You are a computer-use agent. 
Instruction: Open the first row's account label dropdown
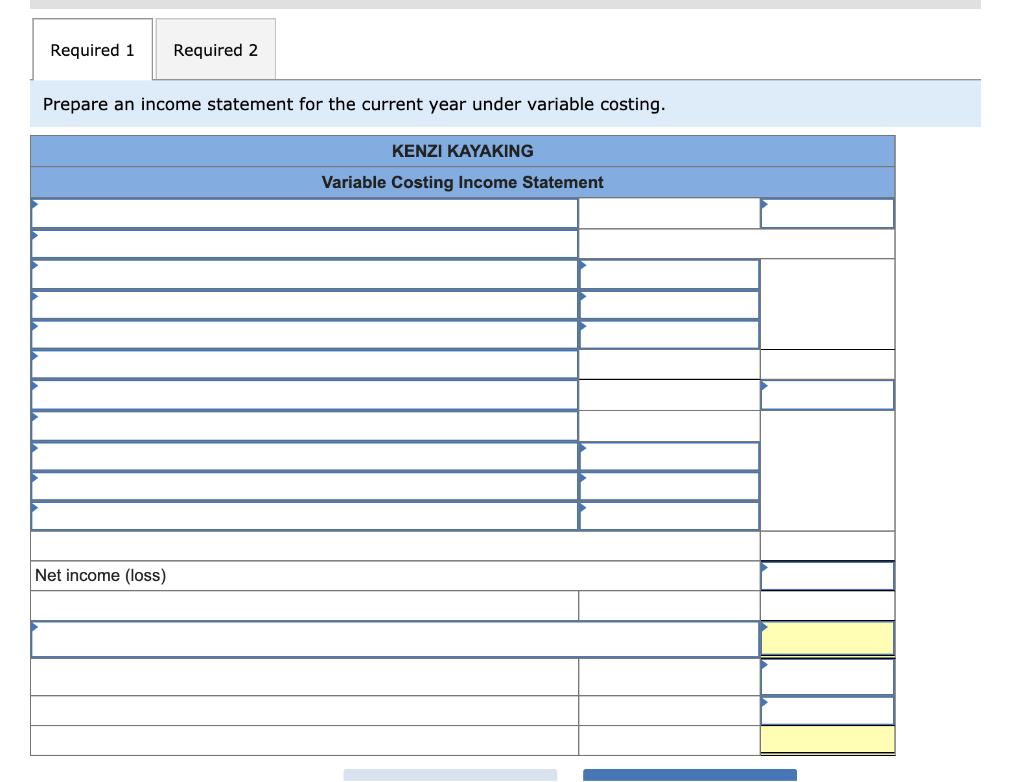coord(304,214)
